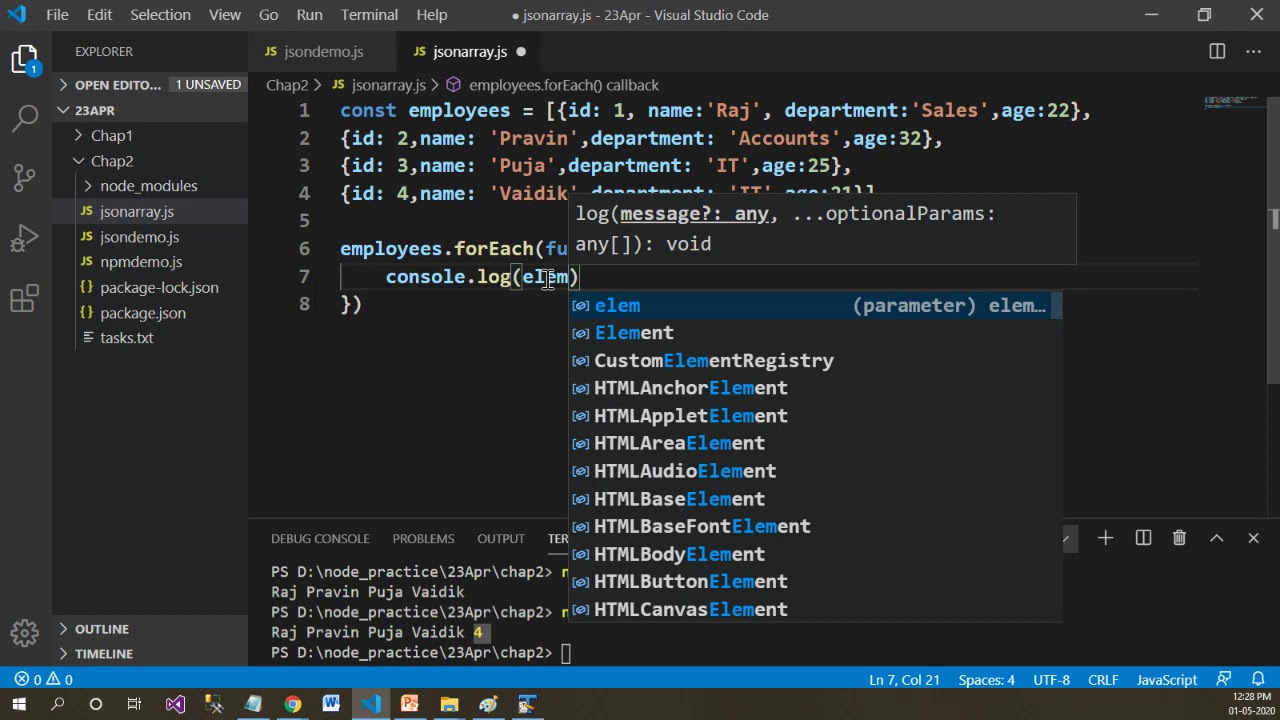Change the JavaScript language mode
Image resolution: width=1280 pixels, height=720 pixels.
coord(1166,680)
